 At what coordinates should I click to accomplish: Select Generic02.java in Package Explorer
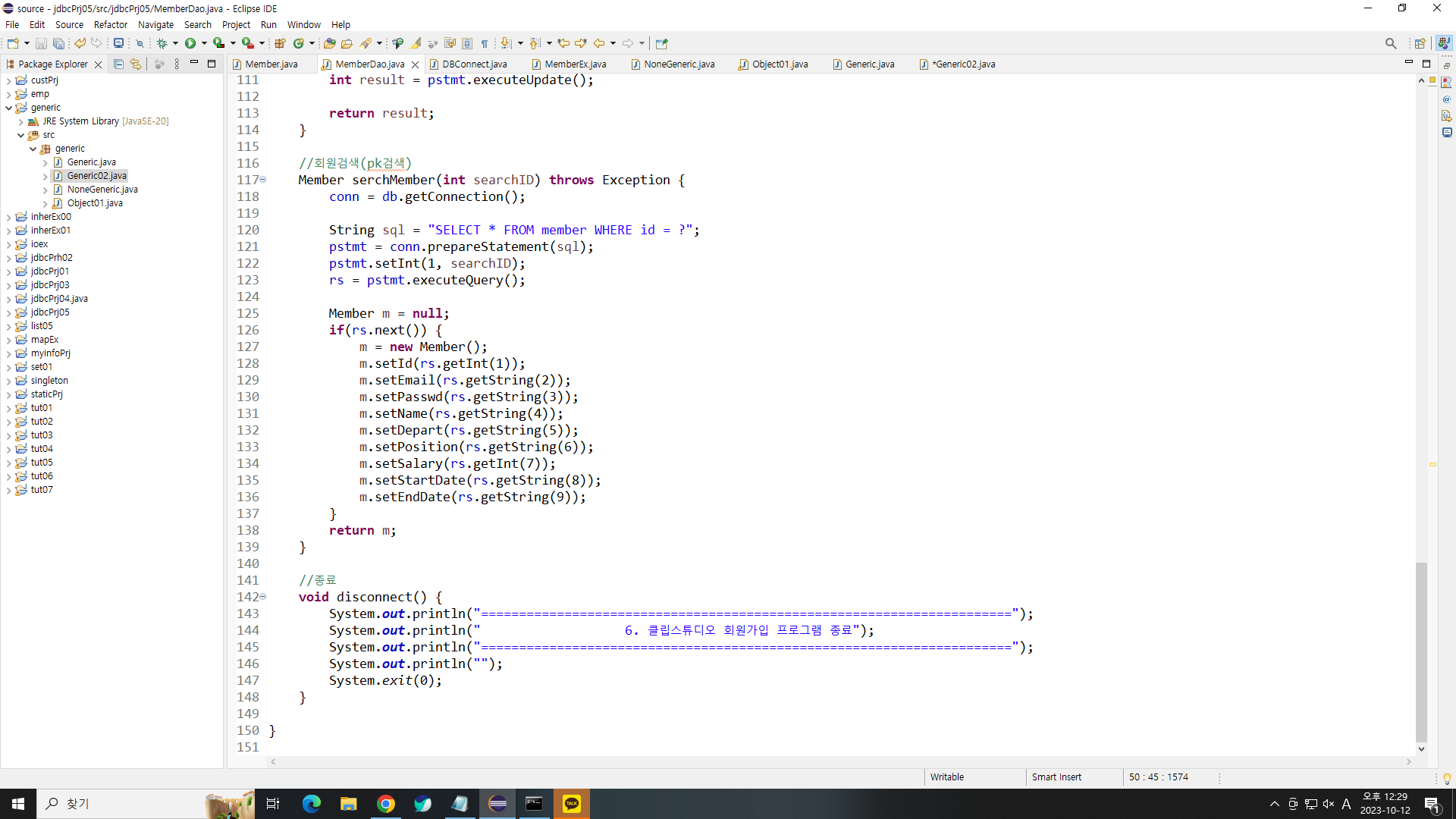click(x=96, y=176)
